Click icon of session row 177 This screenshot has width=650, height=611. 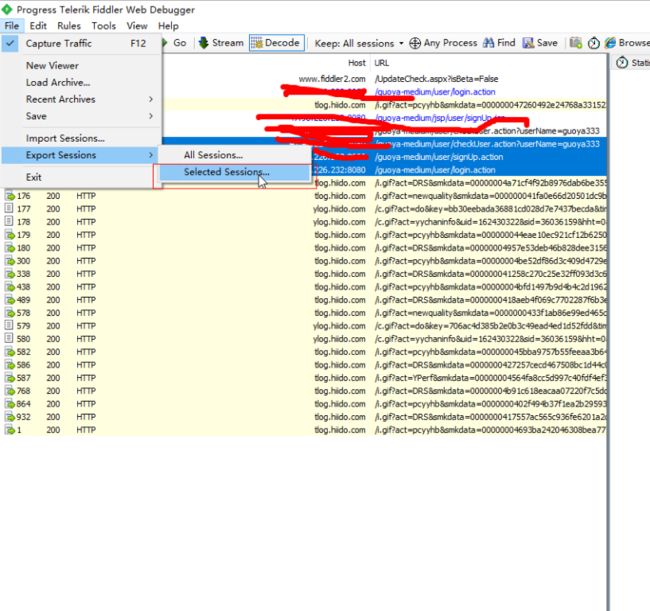[9, 209]
